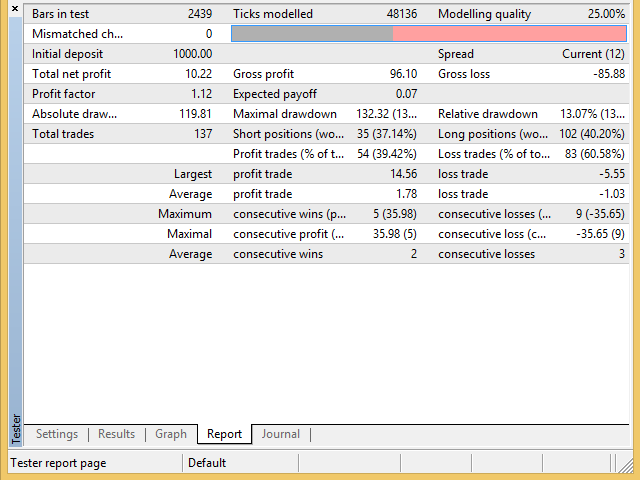This screenshot has height=480, width=640.
Task: Open the Journal tab
Action: point(280,434)
